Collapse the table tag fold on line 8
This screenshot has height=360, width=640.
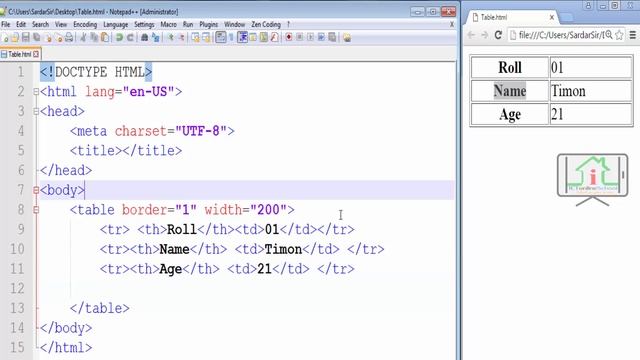click(36, 210)
